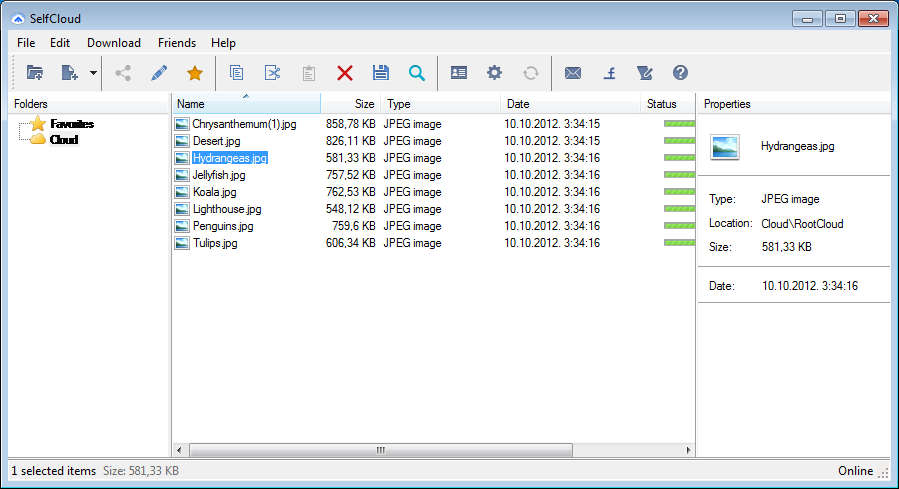Click the green status bar for Chrysanthemum(1).jpg
899x489 pixels.
679,124
